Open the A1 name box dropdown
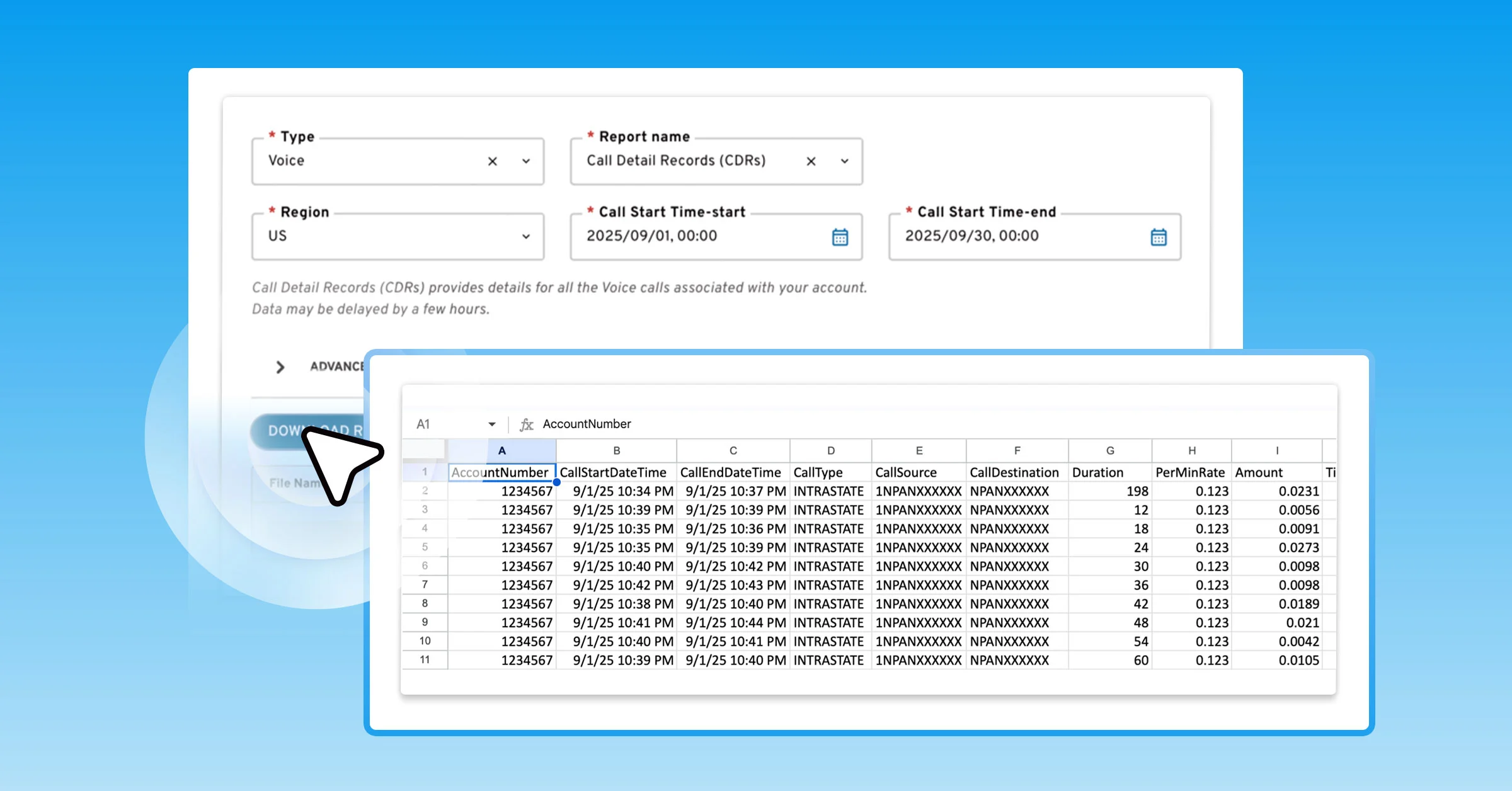This screenshot has width=1512, height=791. (491, 424)
